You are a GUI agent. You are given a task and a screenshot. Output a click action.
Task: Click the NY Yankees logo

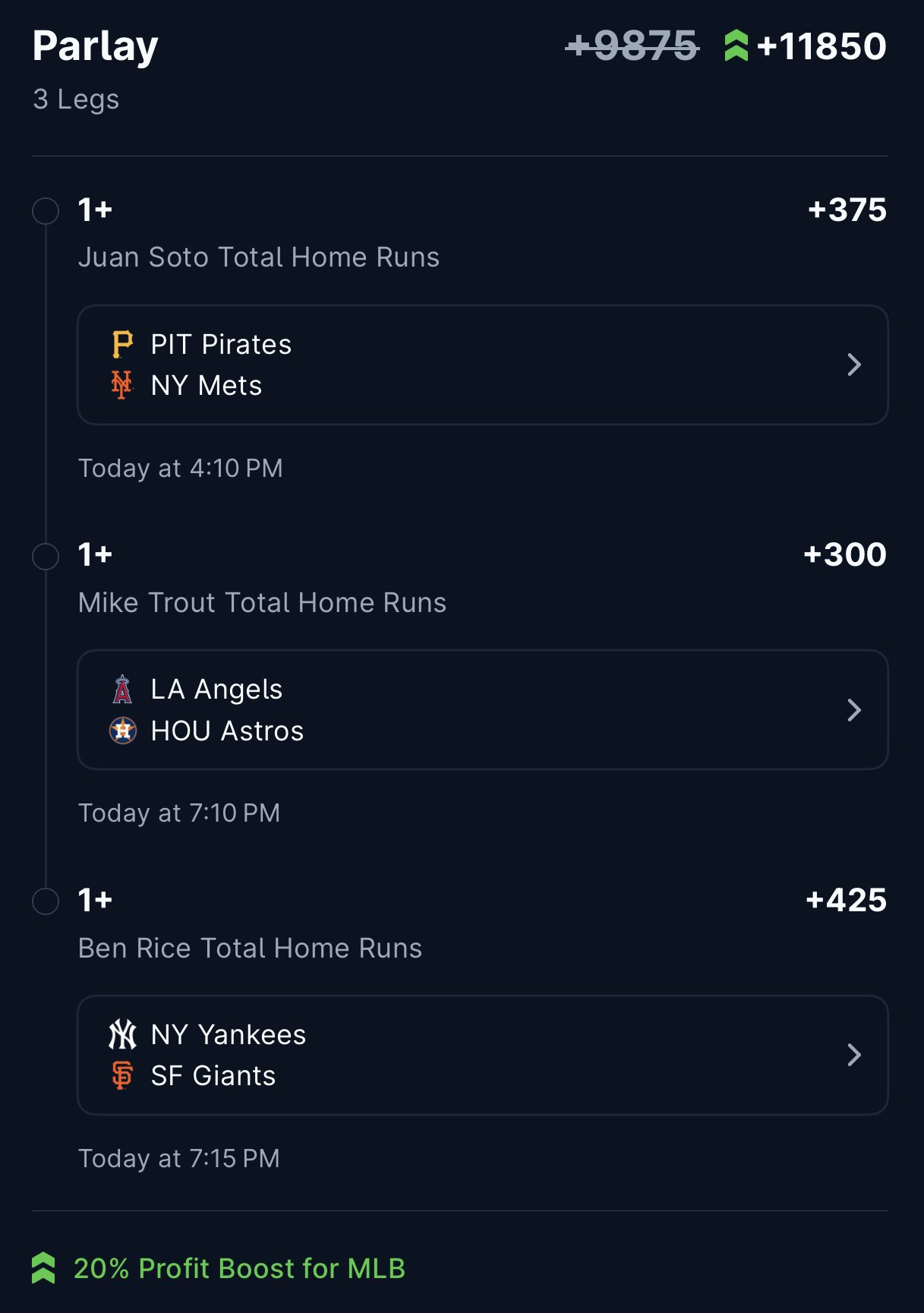point(122,1034)
